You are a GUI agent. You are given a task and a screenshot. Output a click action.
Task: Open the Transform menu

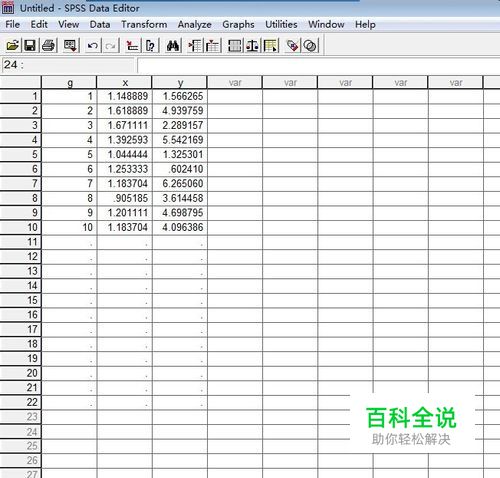(x=144, y=24)
